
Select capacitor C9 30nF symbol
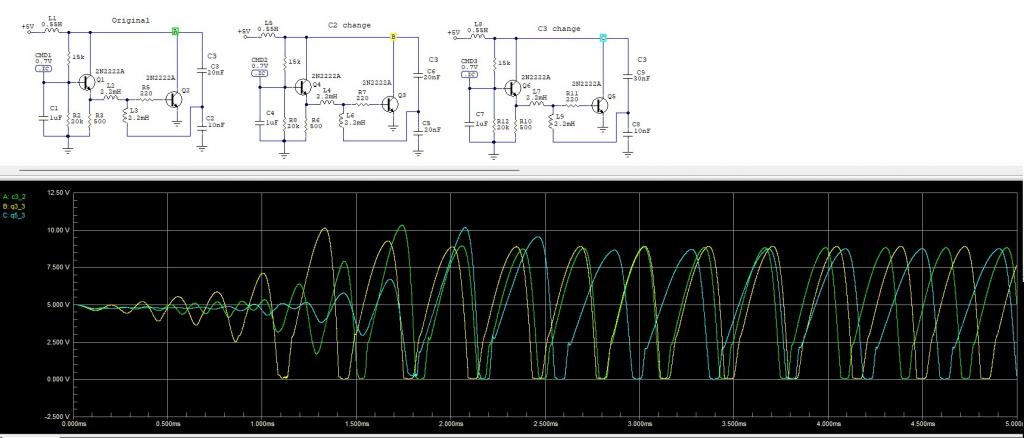628,76
